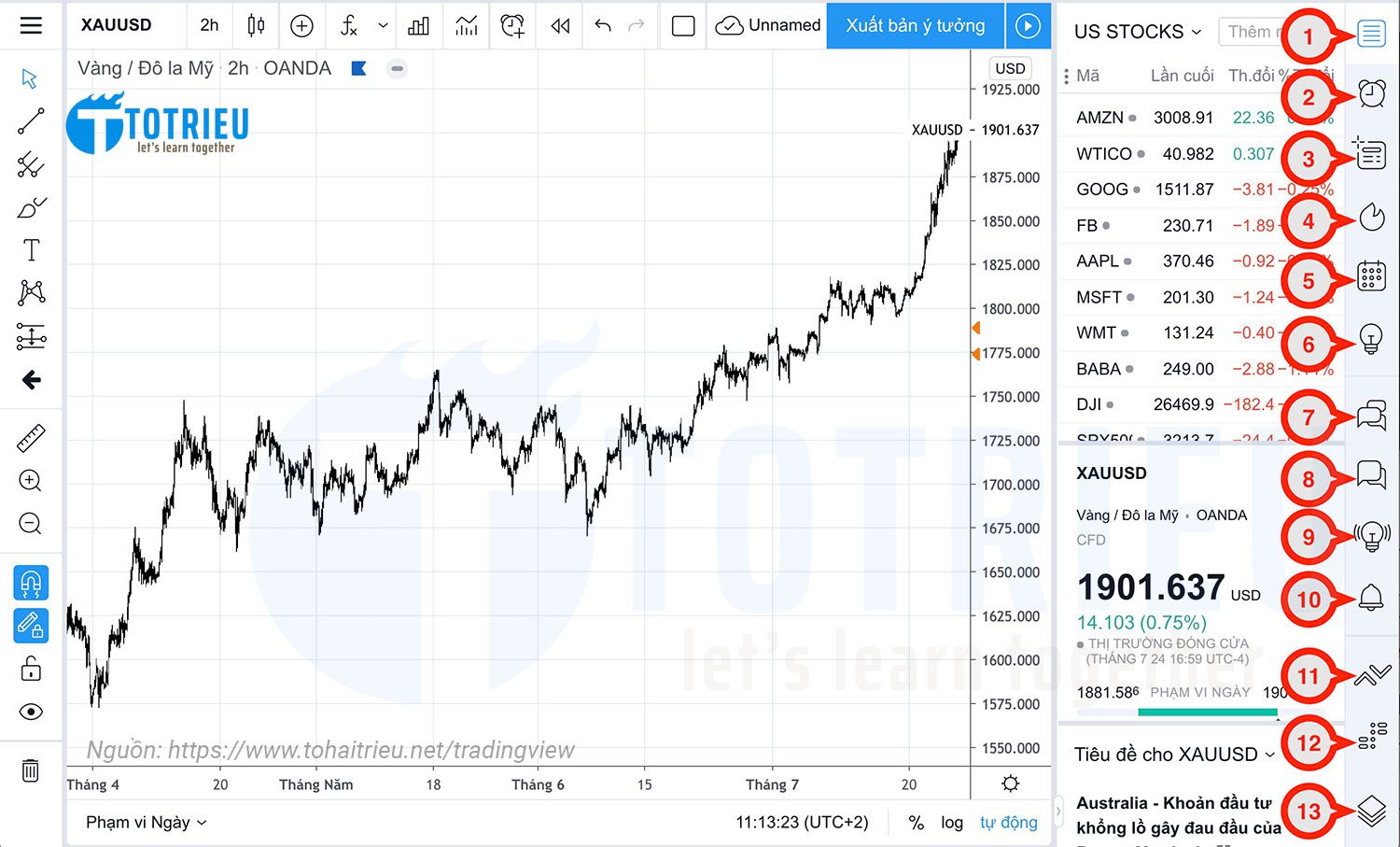The width and height of the screenshot is (1400, 847).
Task: Click the 11:13:23 (UTC+2) timezone
Action: coord(802,823)
